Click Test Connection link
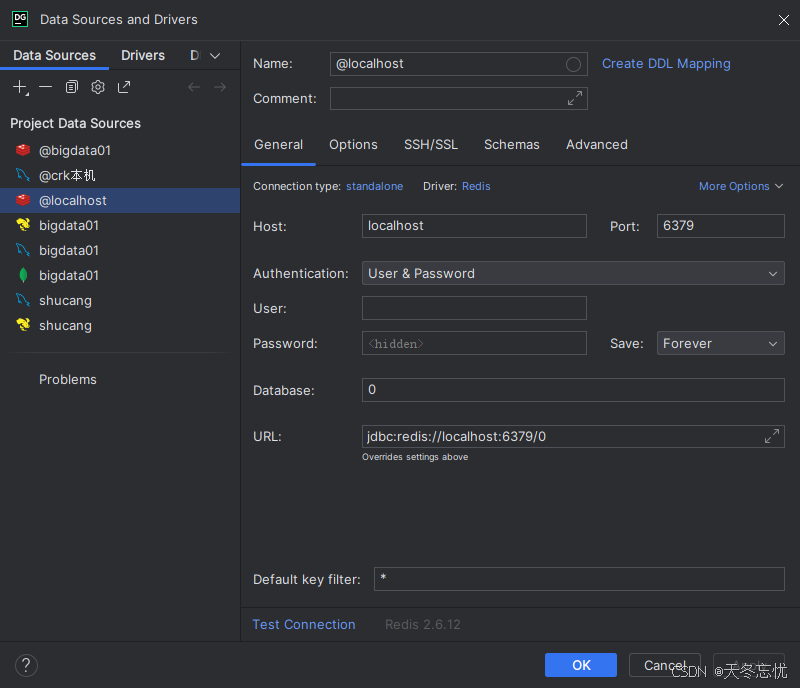This screenshot has height=688, width=800. (x=304, y=624)
